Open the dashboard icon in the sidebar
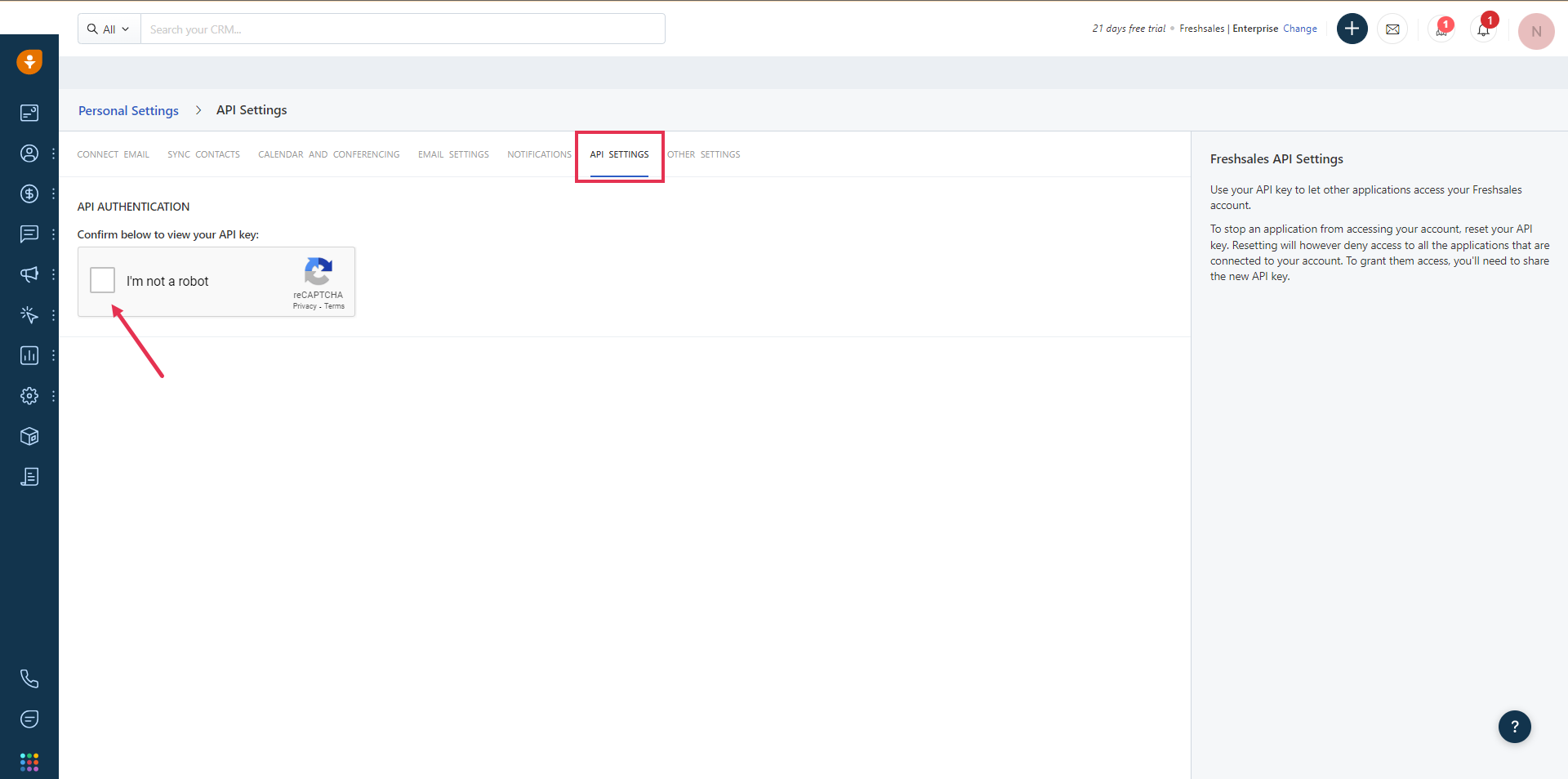1568x779 pixels. coord(29,113)
